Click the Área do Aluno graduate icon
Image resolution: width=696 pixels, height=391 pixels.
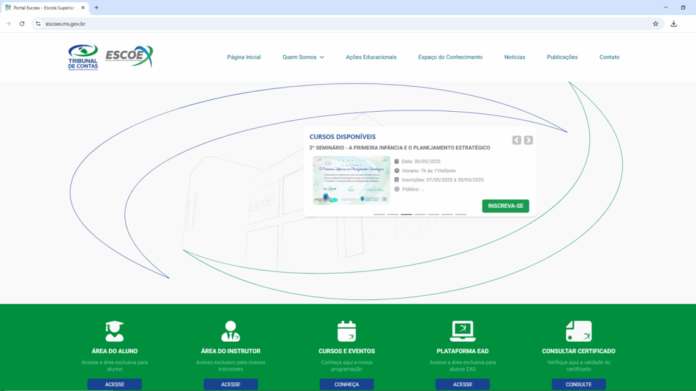click(114, 331)
